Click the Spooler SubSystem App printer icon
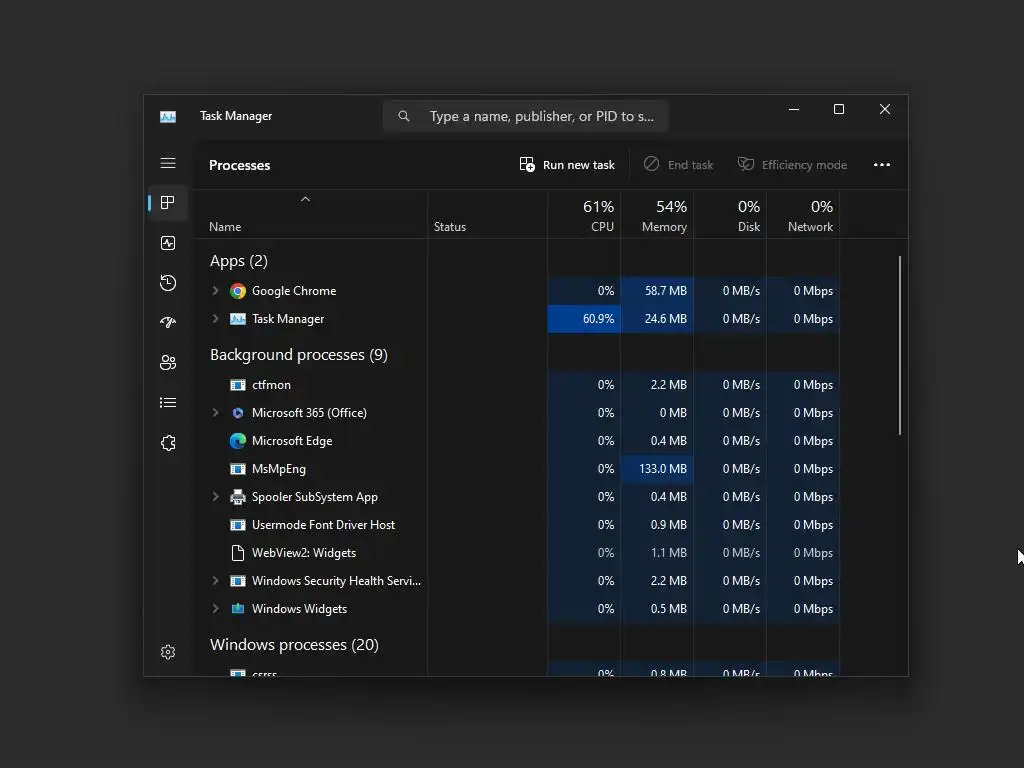Screen dimensions: 1024x768 point(238,497)
